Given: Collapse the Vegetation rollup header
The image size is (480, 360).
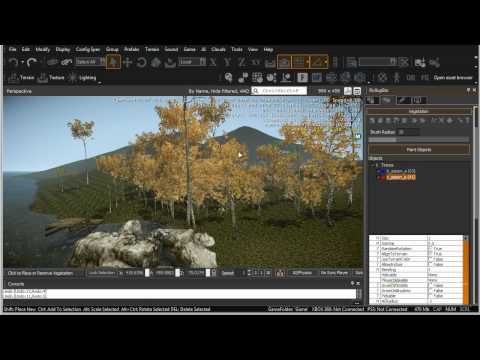Looking at the screenshot, I should tap(419, 111).
